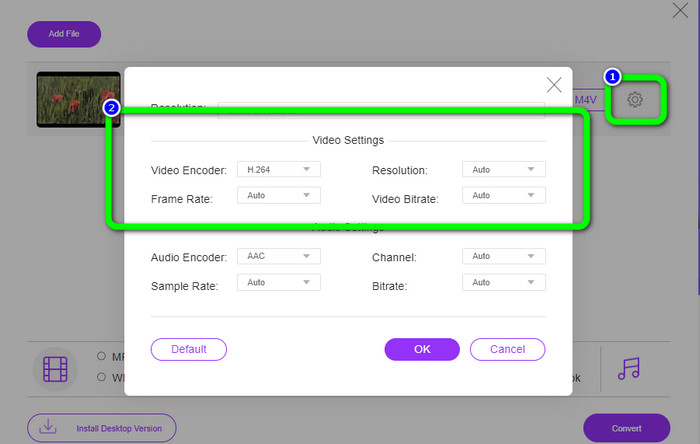Screen dimensions: 700x444
Task: Open the Frame Rate dropdown
Action: click(279, 195)
